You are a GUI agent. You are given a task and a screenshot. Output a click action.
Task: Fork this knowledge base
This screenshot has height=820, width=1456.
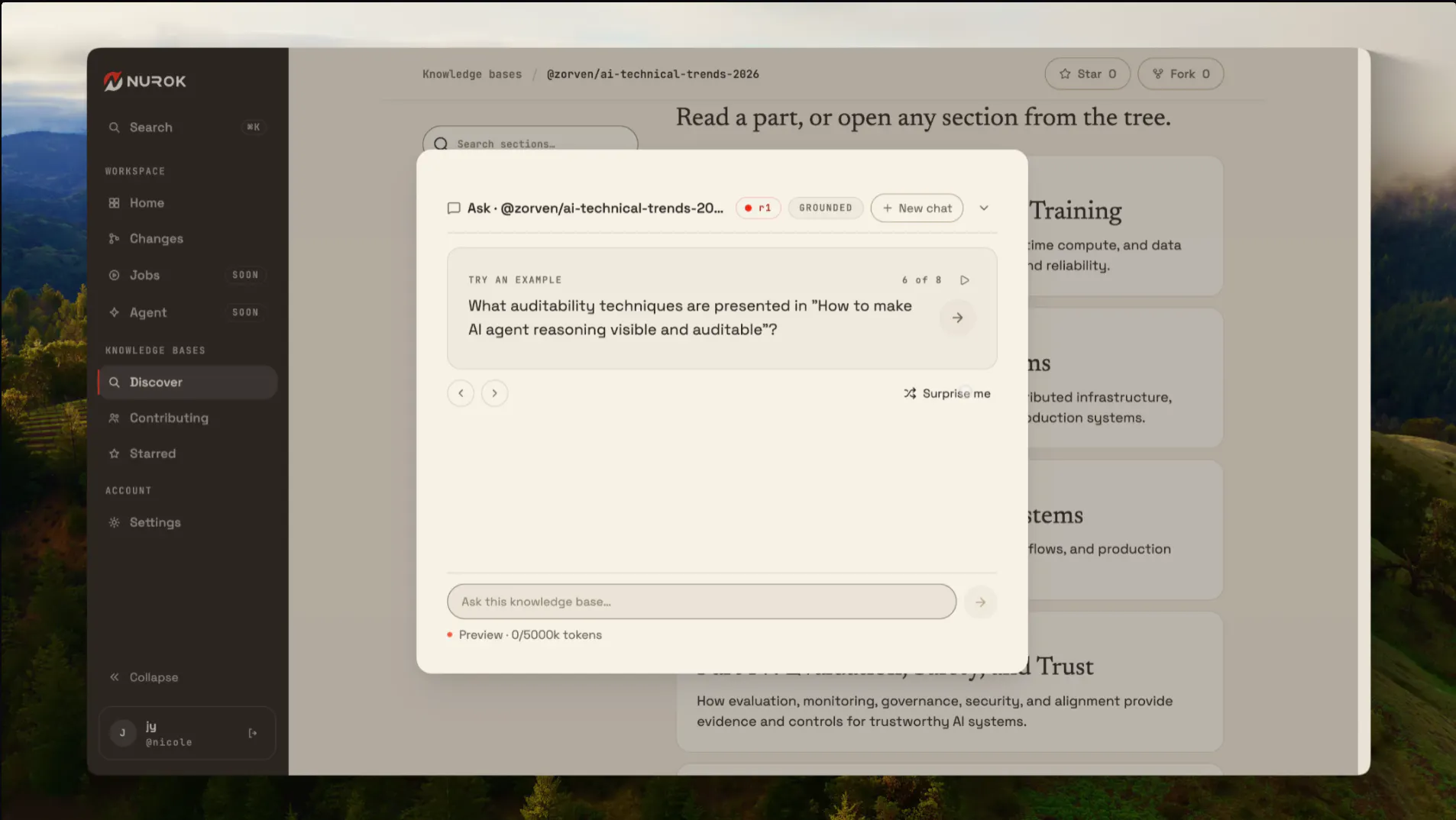[1180, 74]
